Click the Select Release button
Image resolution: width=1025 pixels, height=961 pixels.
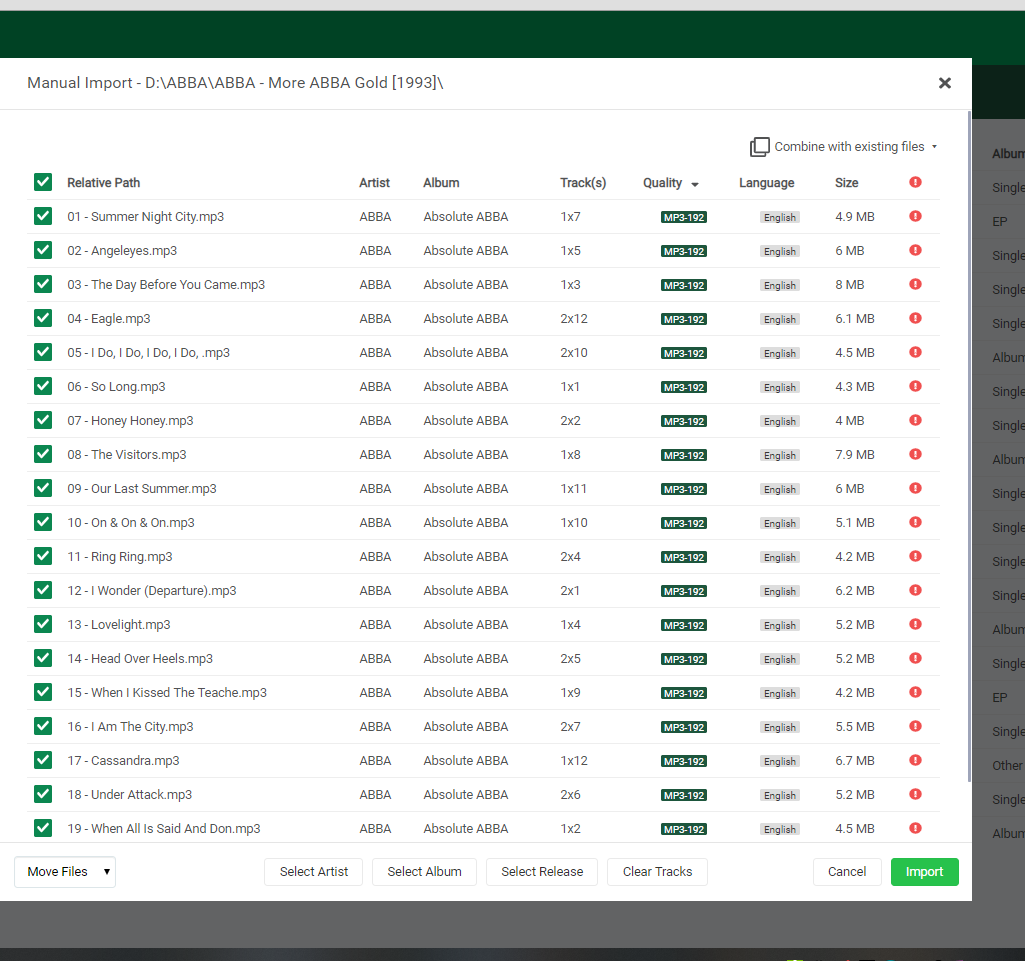coord(542,872)
